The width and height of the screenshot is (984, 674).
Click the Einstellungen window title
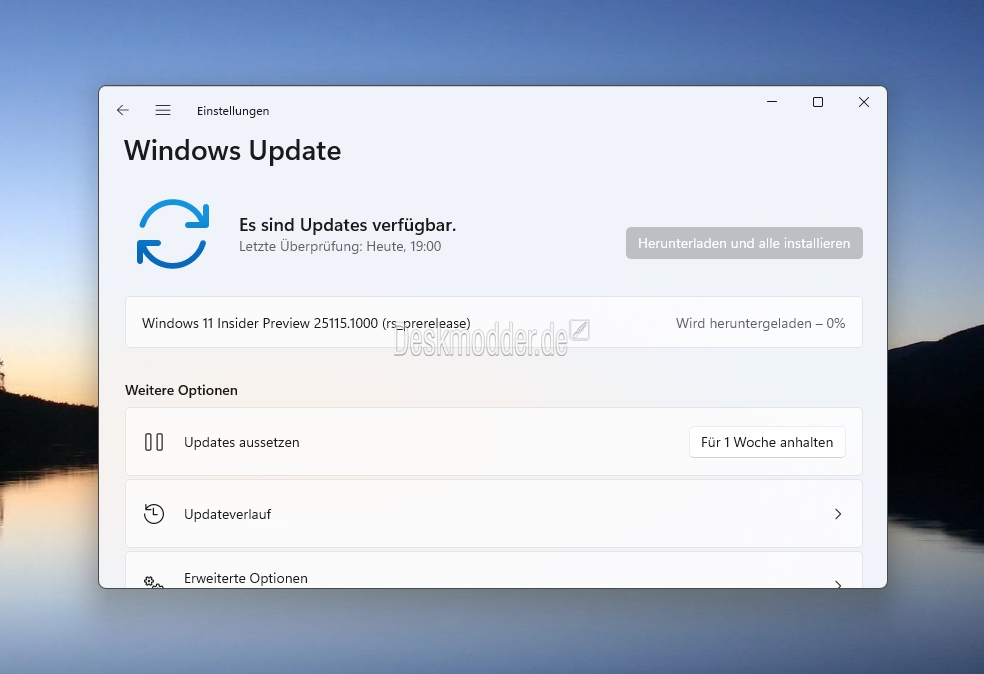click(233, 110)
